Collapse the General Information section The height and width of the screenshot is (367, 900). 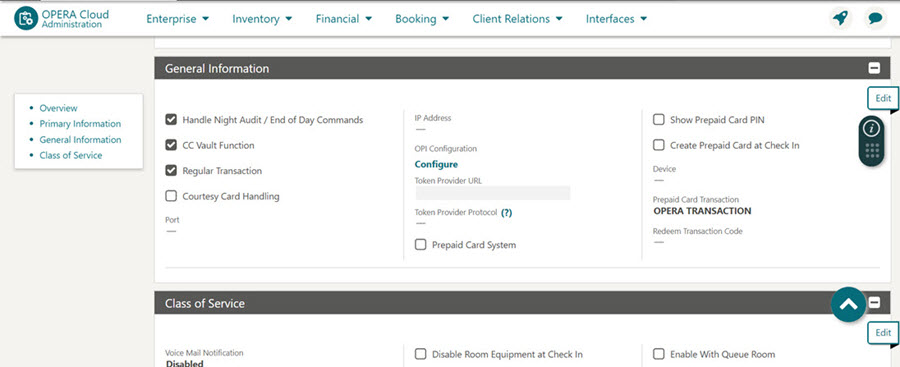tap(874, 68)
